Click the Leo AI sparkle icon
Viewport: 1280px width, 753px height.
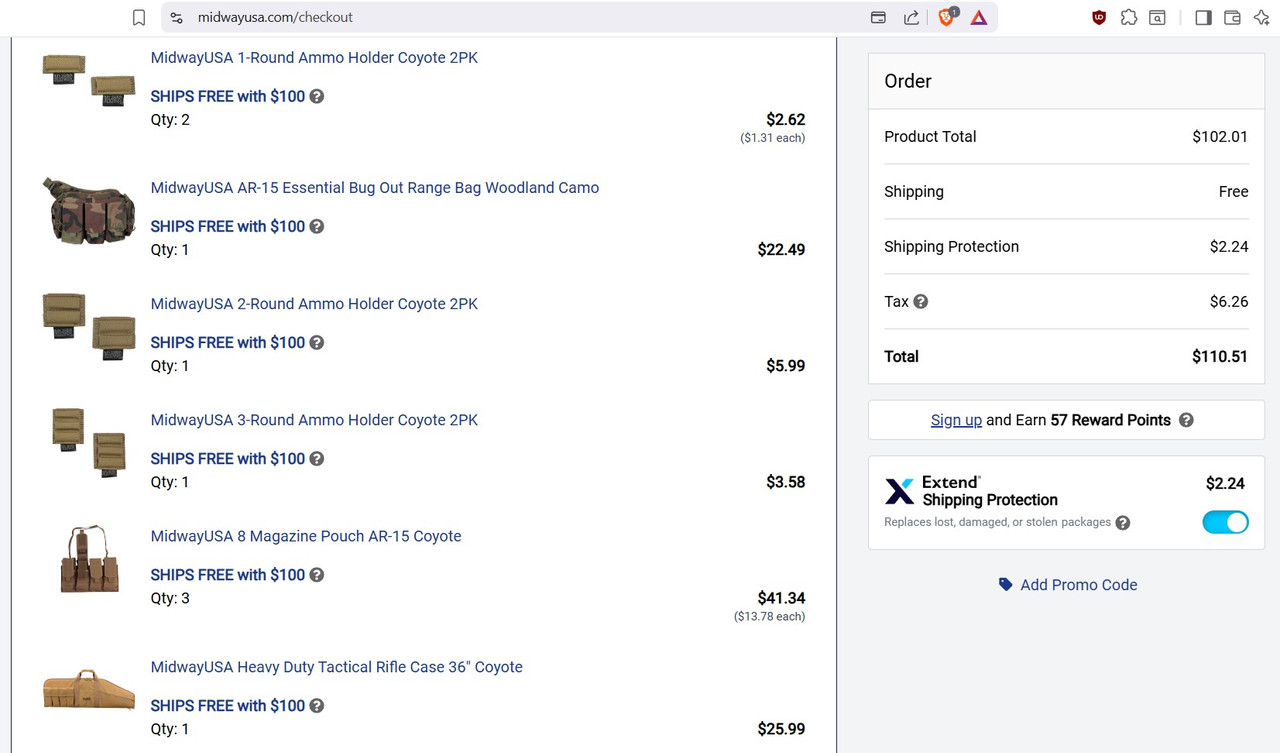[x=1262, y=17]
